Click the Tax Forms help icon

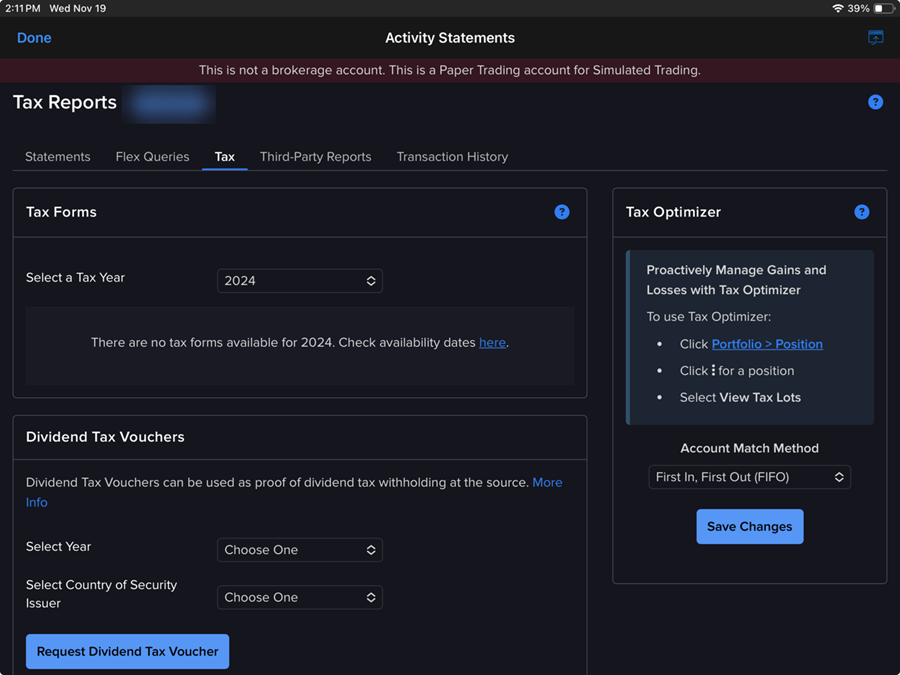coord(562,212)
